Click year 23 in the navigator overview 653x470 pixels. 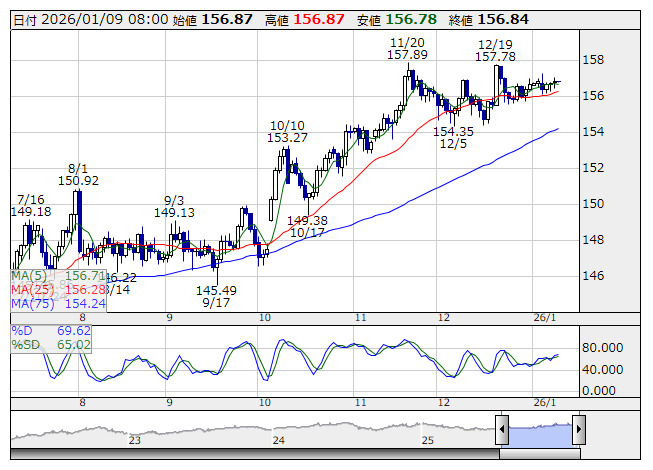135,439
